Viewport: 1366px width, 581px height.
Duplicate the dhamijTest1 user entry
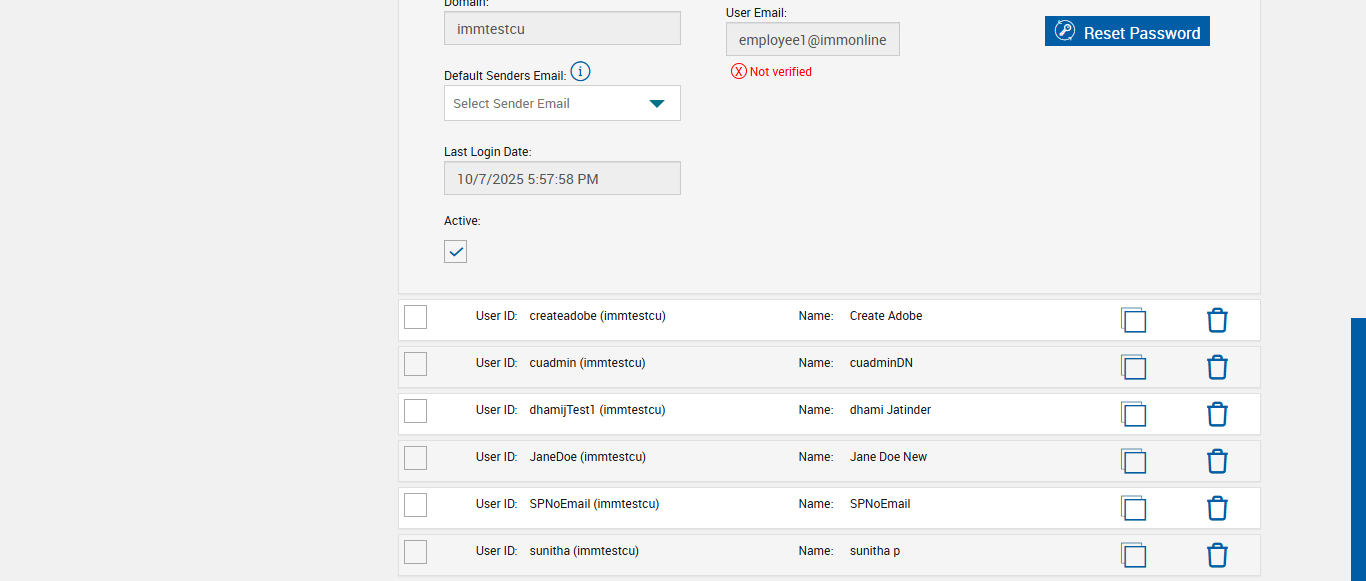tap(1133, 414)
